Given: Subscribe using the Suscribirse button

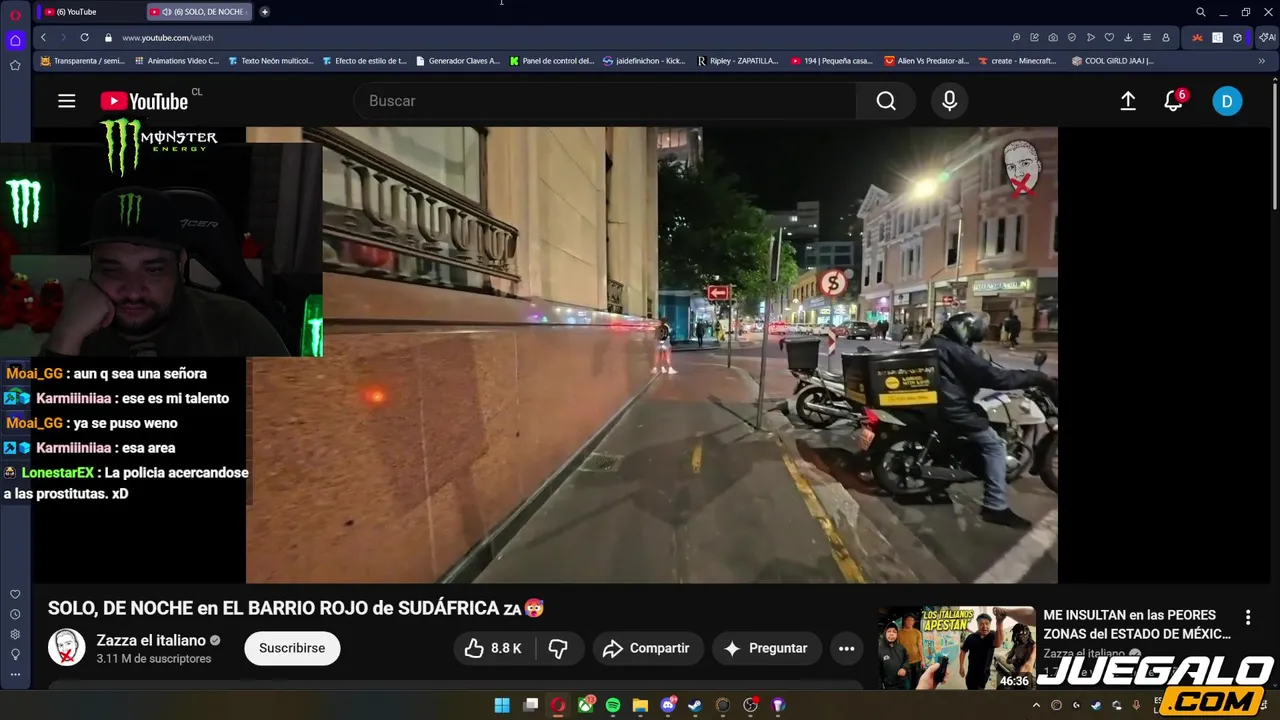Looking at the screenshot, I should tap(292, 648).
